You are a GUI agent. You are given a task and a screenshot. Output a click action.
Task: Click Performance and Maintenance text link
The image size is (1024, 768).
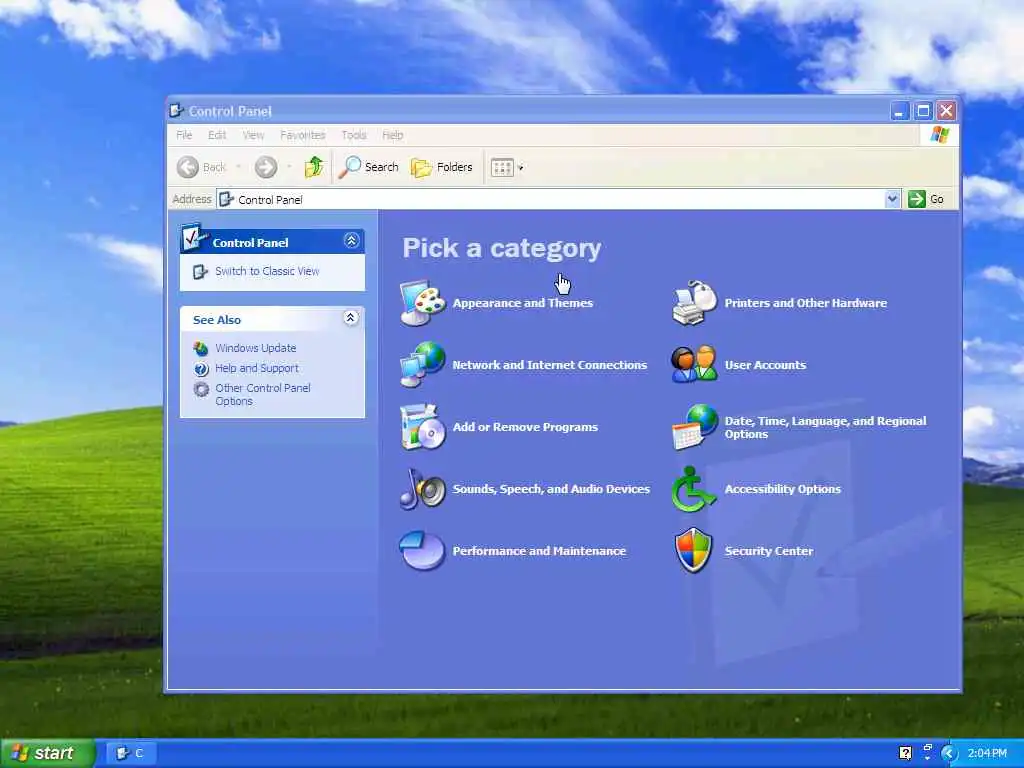point(539,551)
